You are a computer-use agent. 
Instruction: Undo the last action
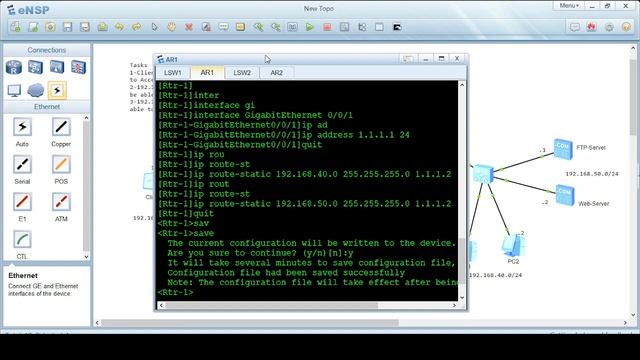(119, 27)
